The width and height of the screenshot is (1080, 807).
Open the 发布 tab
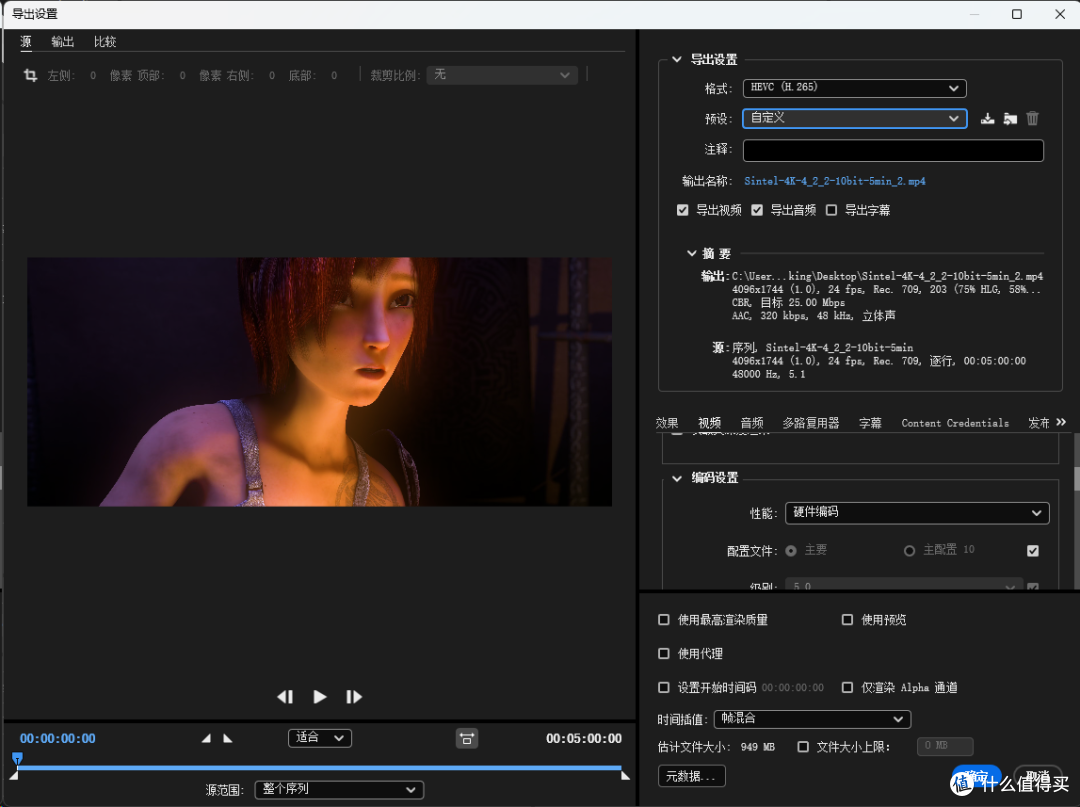tap(1039, 423)
